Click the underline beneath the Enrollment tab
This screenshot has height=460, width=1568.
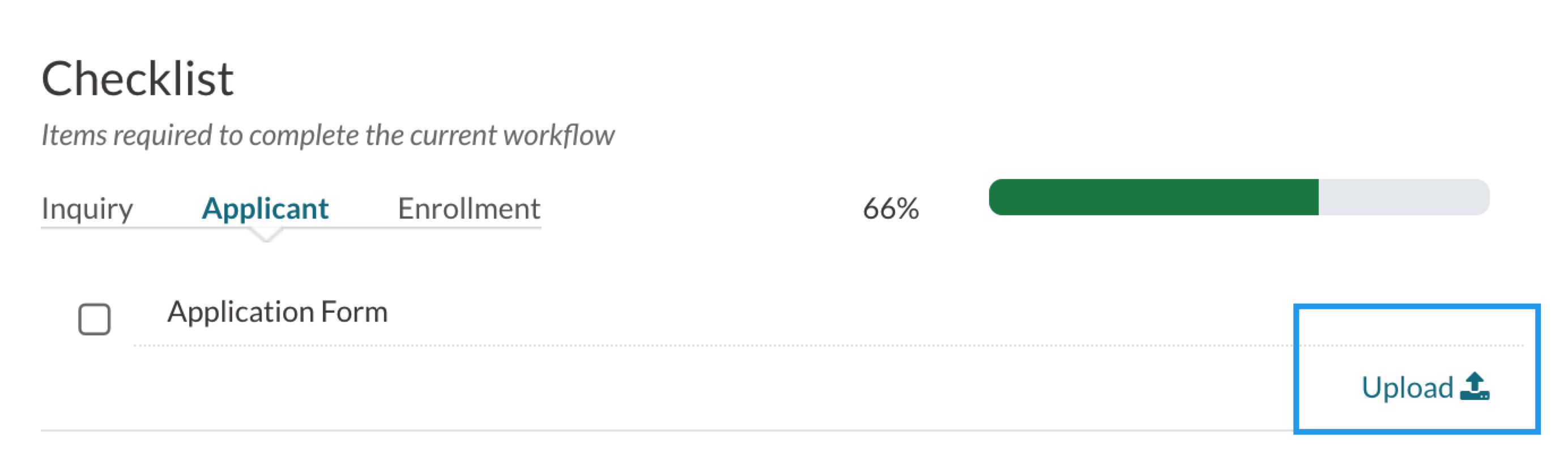(468, 228)
